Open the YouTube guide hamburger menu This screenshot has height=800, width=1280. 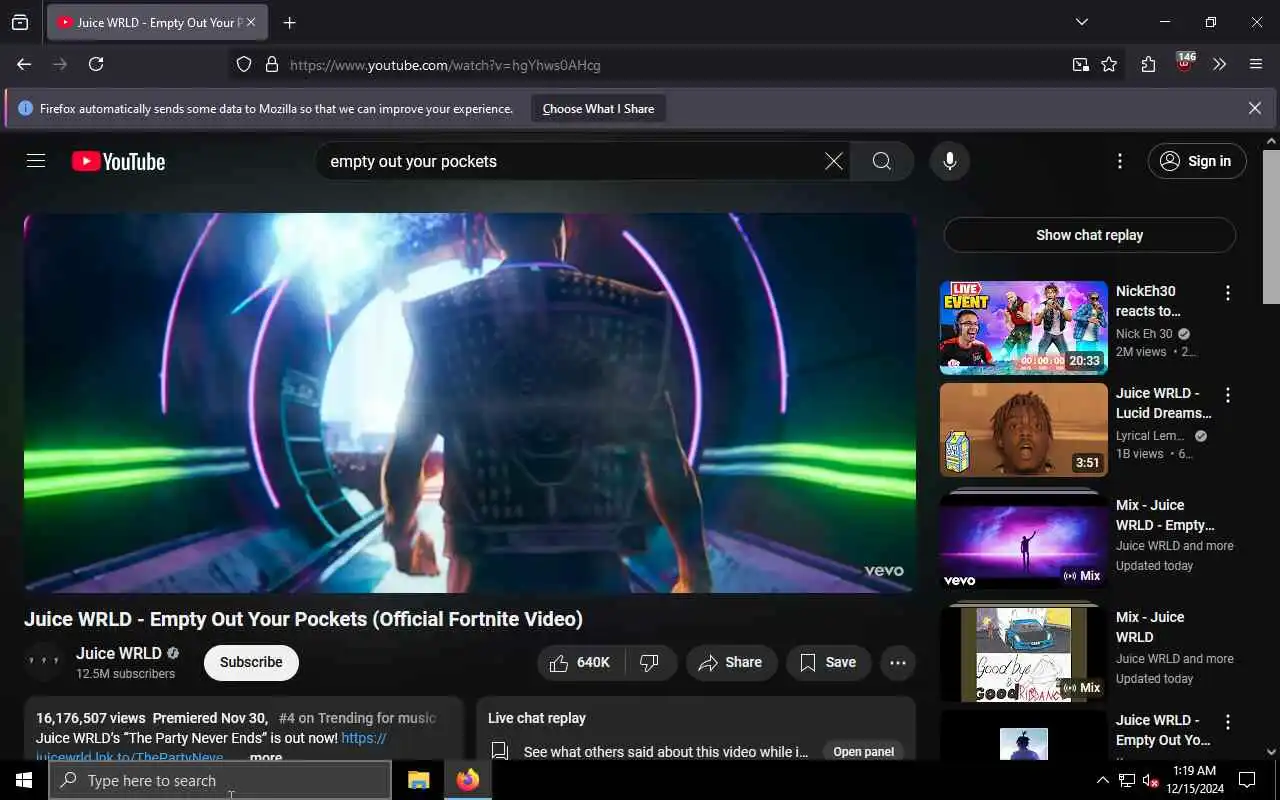click(x=36, y=161)
